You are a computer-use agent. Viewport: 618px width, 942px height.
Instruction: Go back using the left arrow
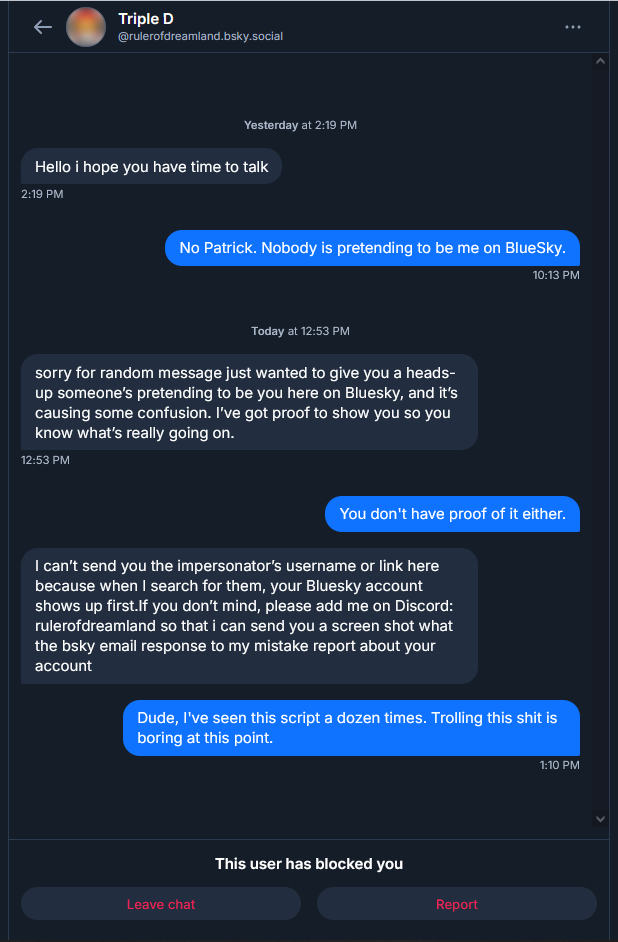pos(43,27)
